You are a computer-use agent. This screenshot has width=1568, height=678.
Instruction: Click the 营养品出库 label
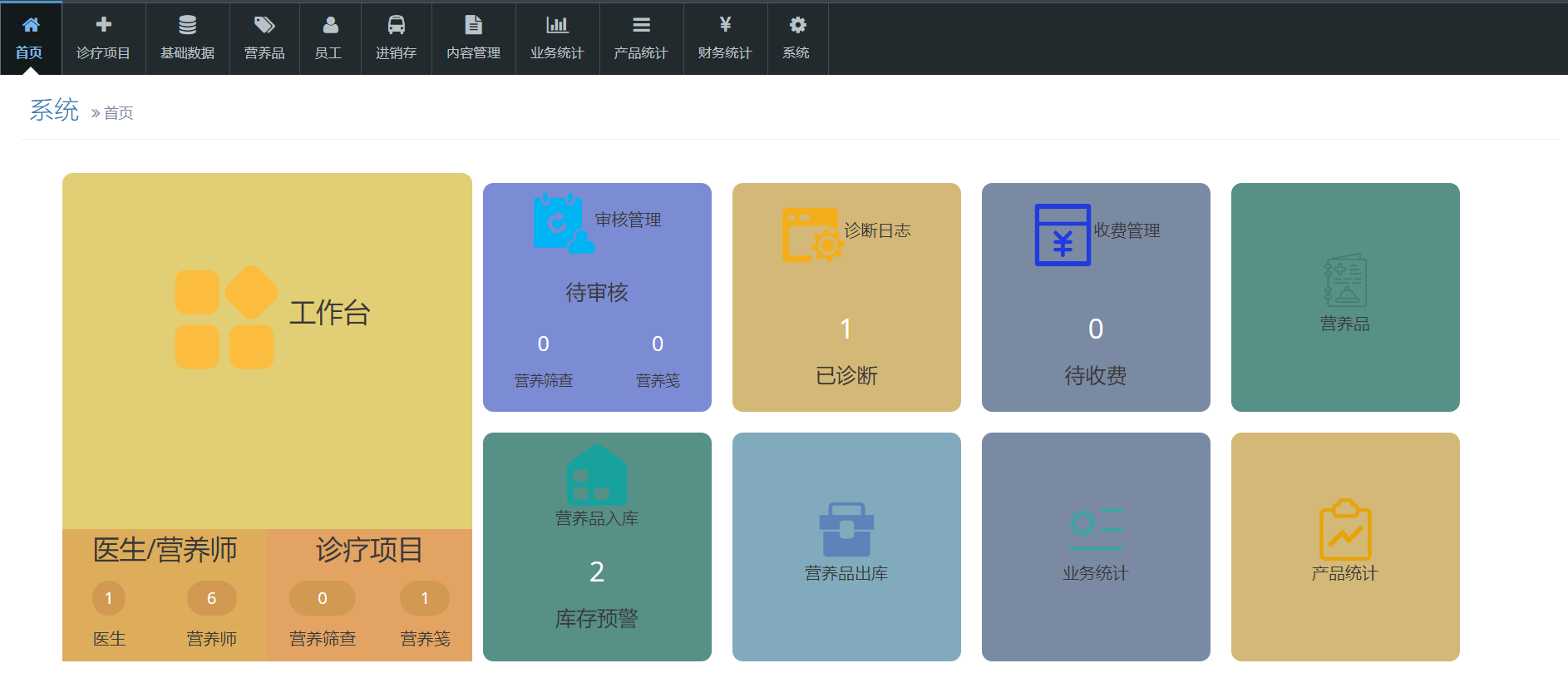pyautogui.click(x=846, y=573)
